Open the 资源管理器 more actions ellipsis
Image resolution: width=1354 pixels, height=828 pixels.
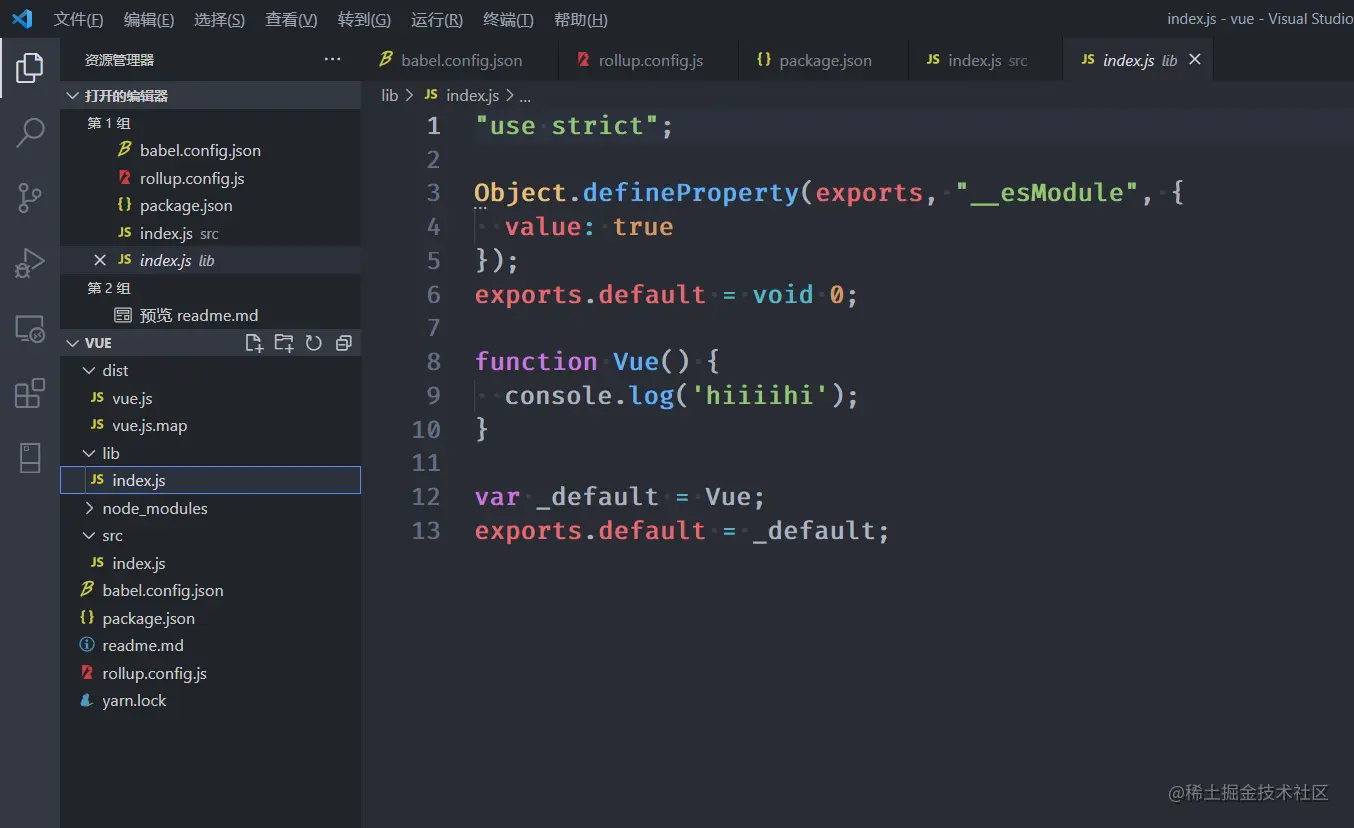pos(333,60)
